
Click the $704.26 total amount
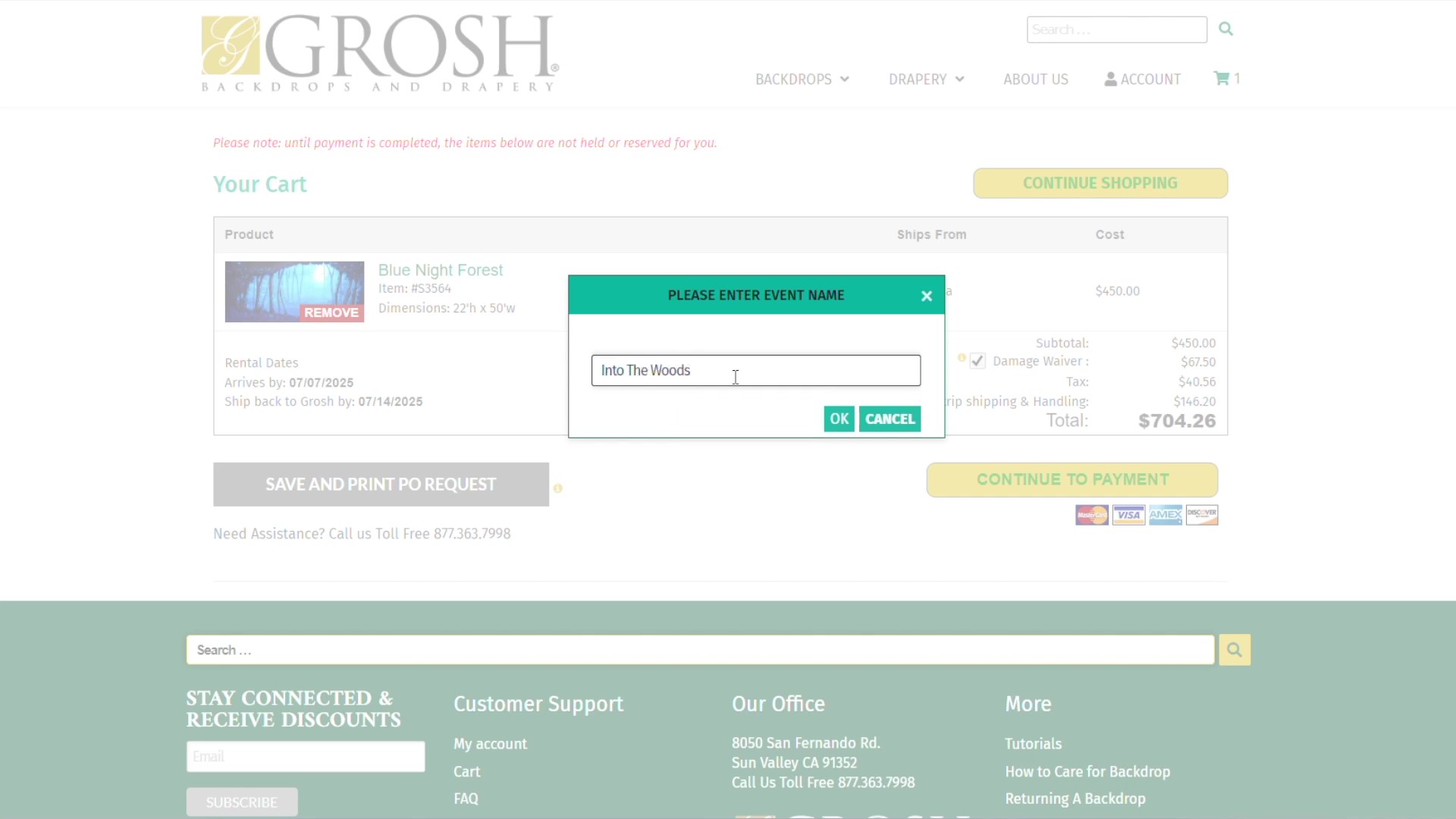point(1177,422)
